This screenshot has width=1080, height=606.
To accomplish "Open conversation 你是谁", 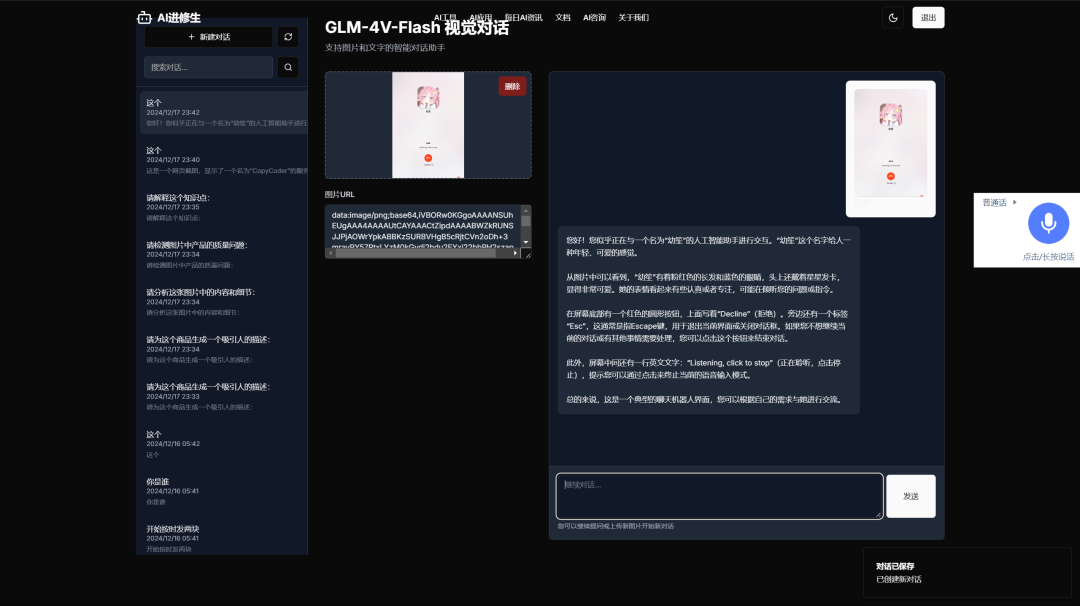I will (x=224, y=492).
